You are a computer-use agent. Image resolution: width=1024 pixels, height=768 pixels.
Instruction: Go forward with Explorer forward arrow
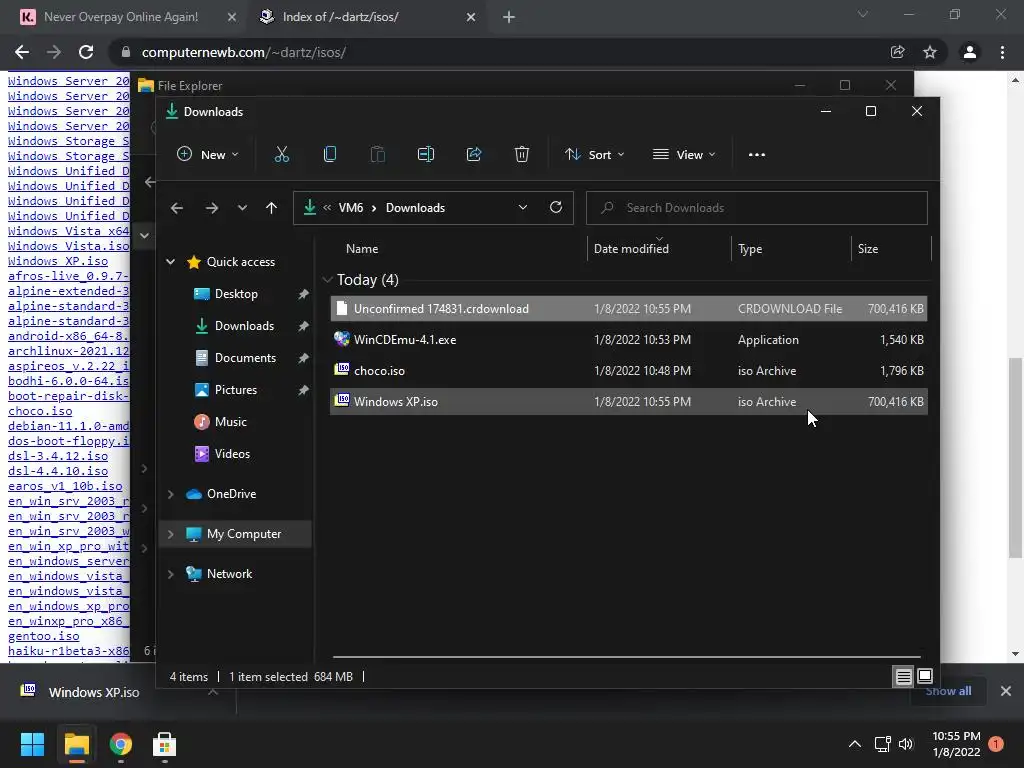pyautogui.click(x=212, y=208)
